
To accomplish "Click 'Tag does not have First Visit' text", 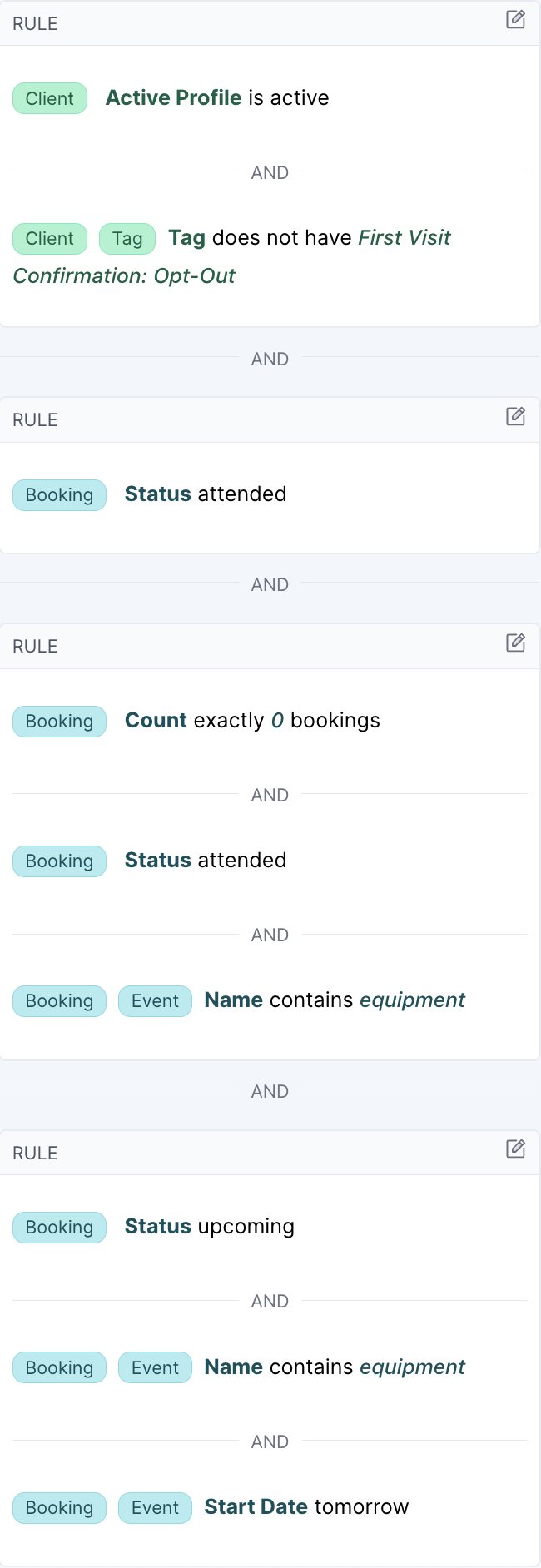I will (310, 238).
